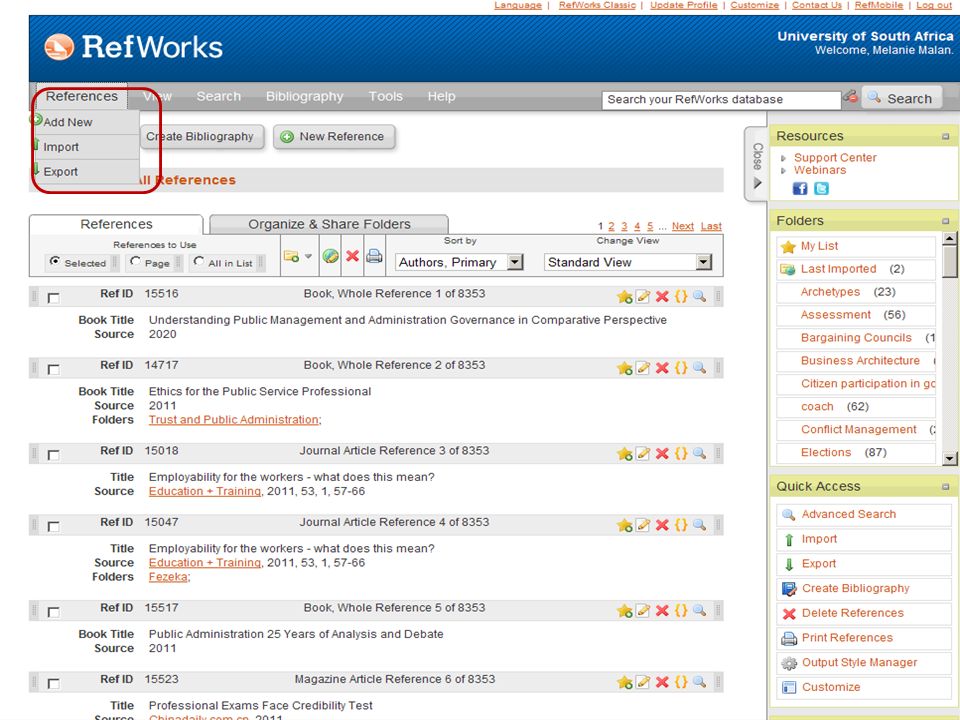Click the RefWorks logo
The height and width of the screenshot is (720, 960).
(133, 47)
